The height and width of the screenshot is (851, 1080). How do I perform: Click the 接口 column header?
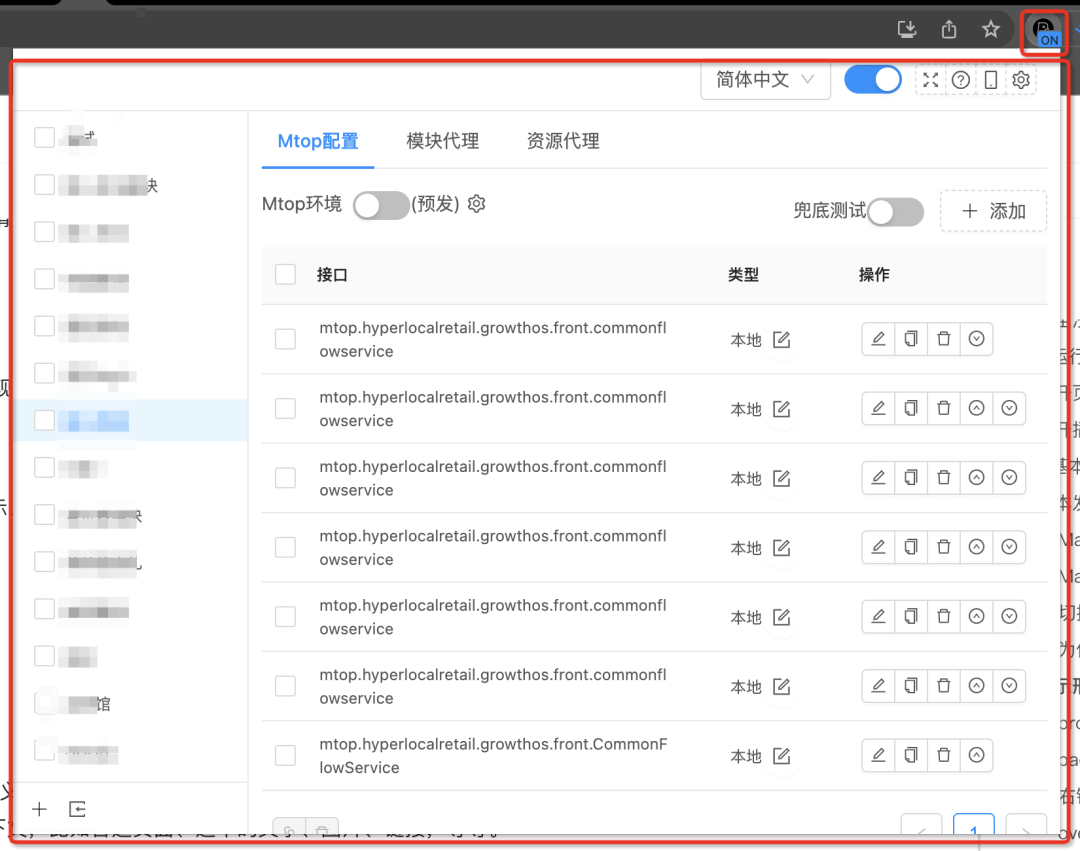point(332,275)
